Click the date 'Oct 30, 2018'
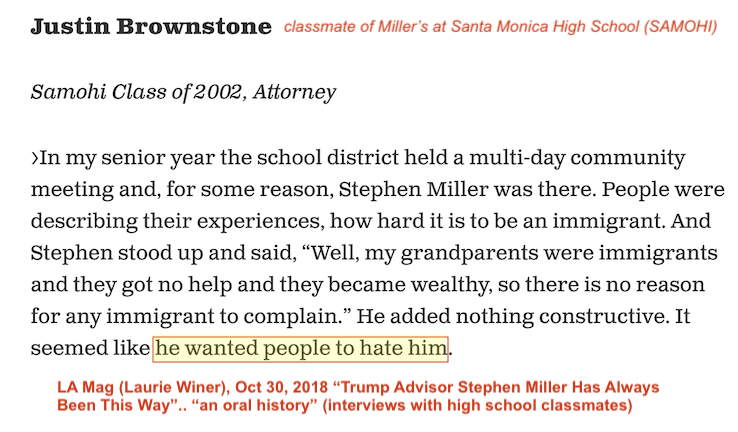 coord(281,387)
